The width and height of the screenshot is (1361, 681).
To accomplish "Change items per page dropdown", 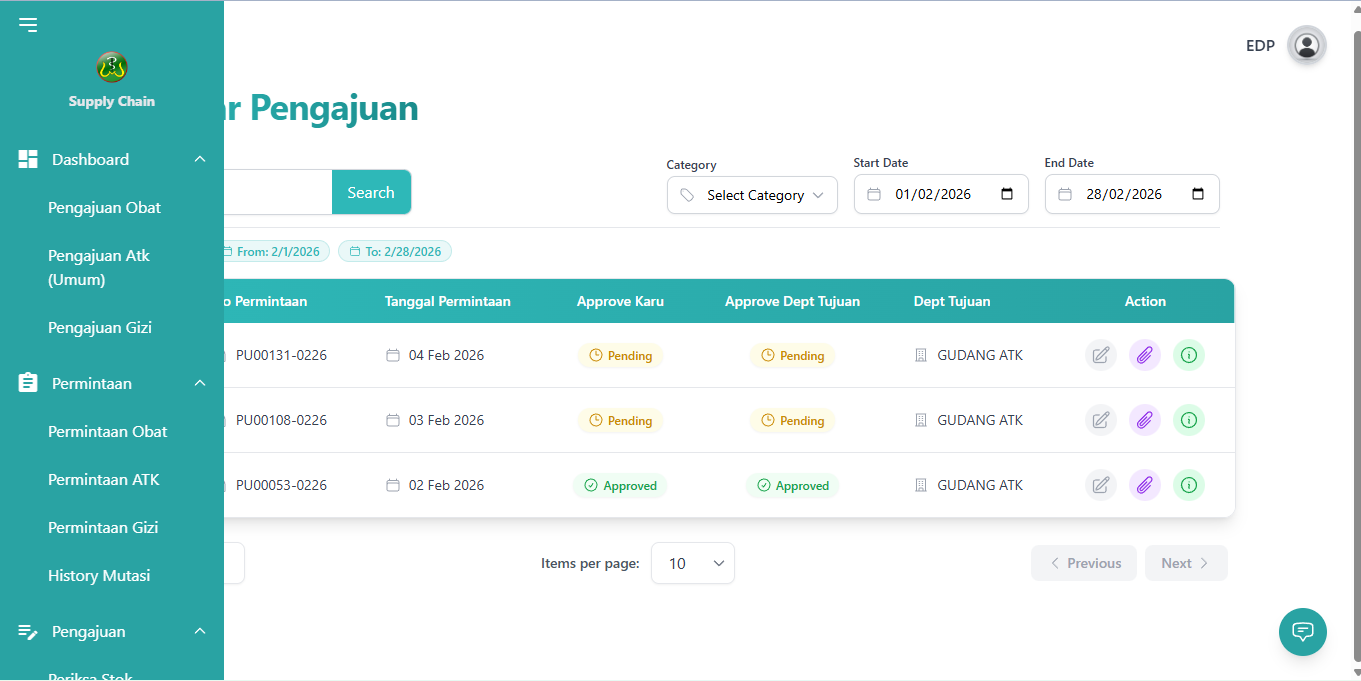I will point(693,563).
